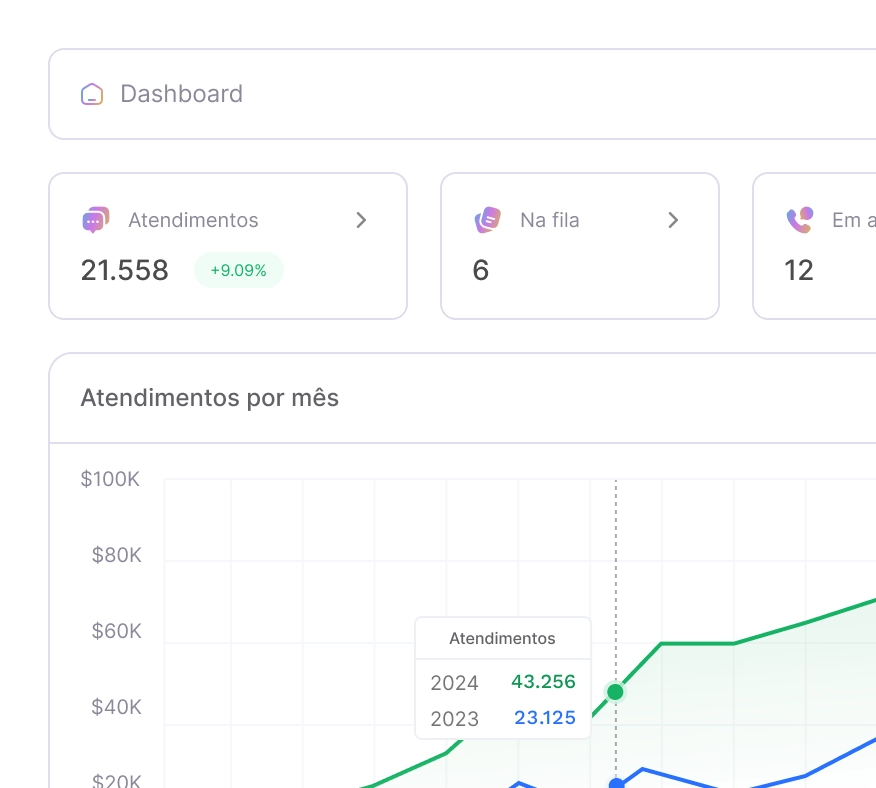Click the Atendimentos por mês heading
Screen dimensions: 876x788
tap(210, 398)
